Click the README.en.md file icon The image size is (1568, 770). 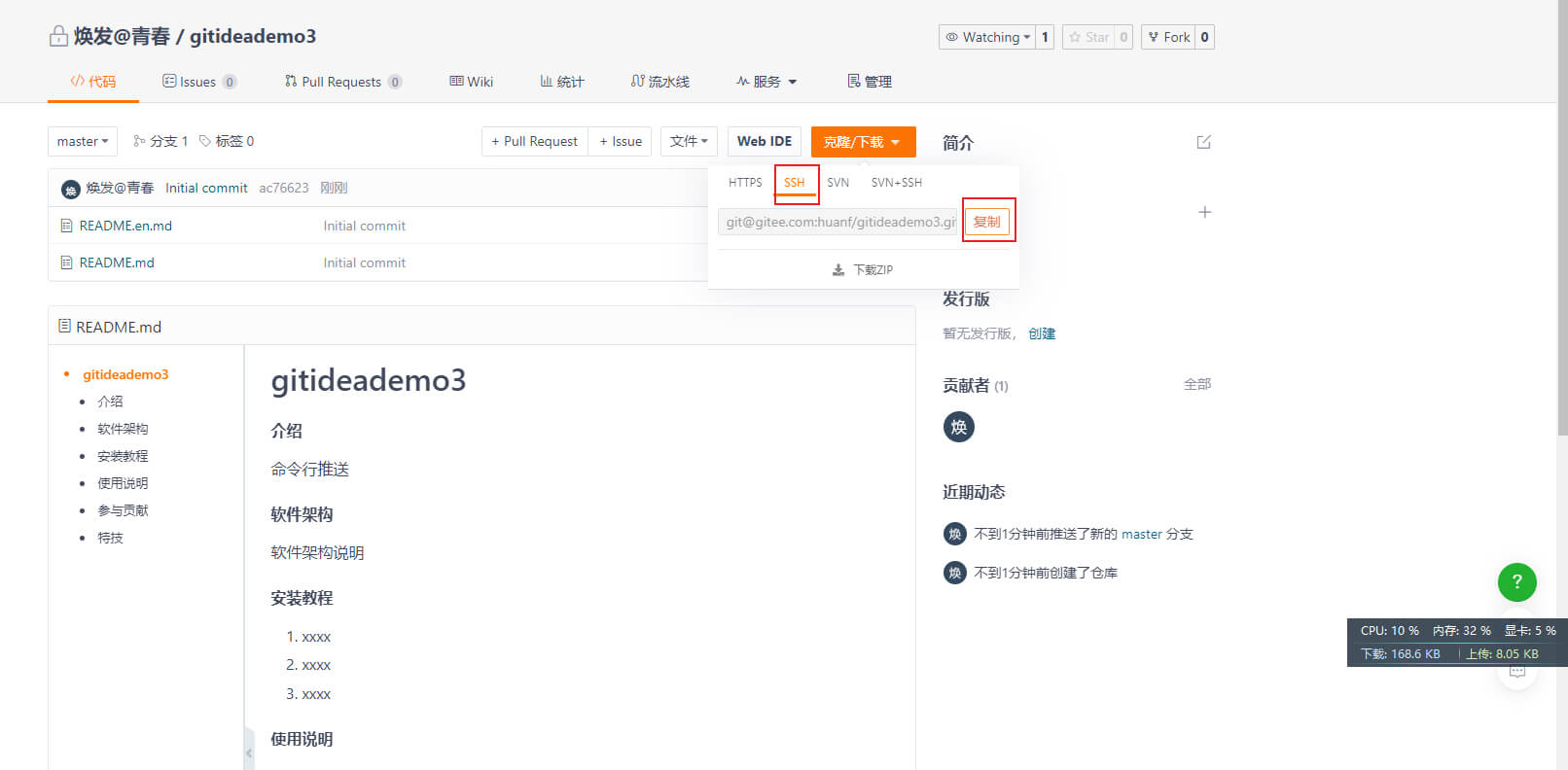point(66,226)
